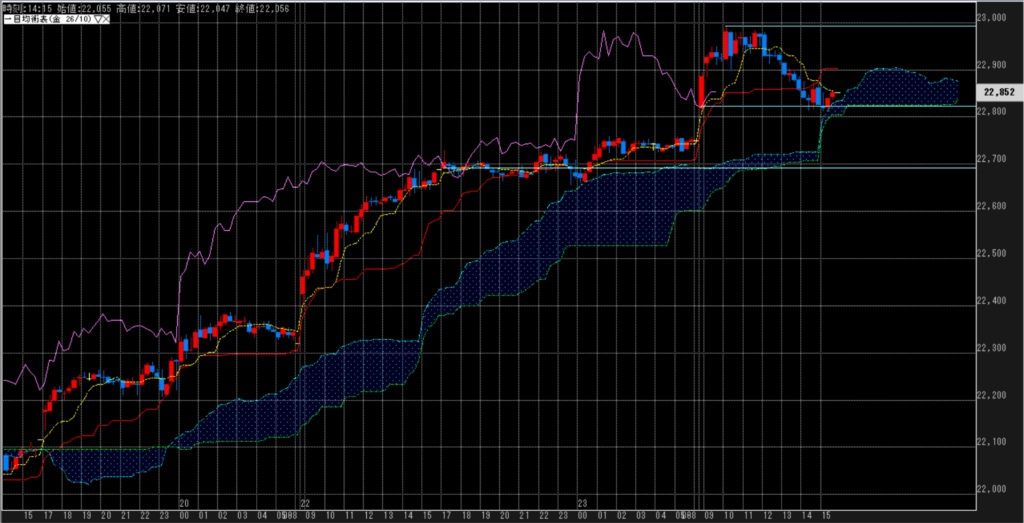Click the purple lagging span's highest peak
The height and width of the screenshot is (523, 1024).
pos(606,32)
